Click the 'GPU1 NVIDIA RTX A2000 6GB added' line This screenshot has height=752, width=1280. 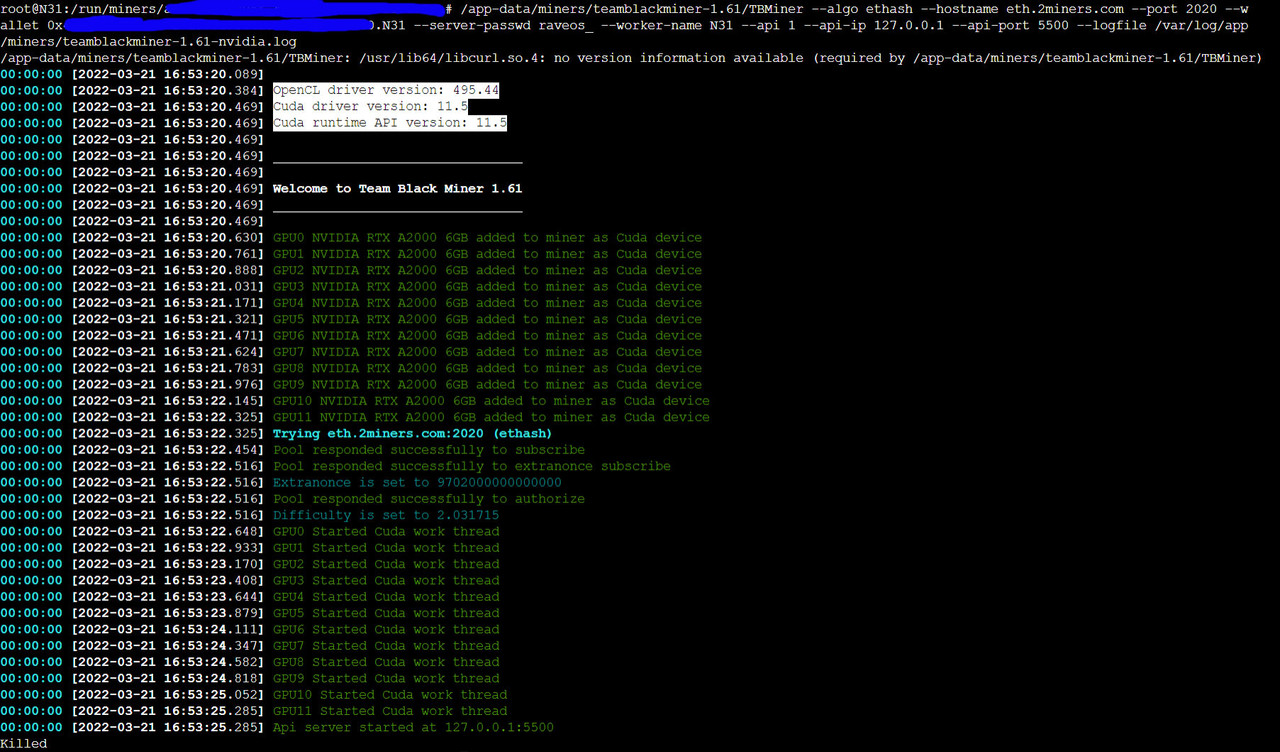(487, 254)
